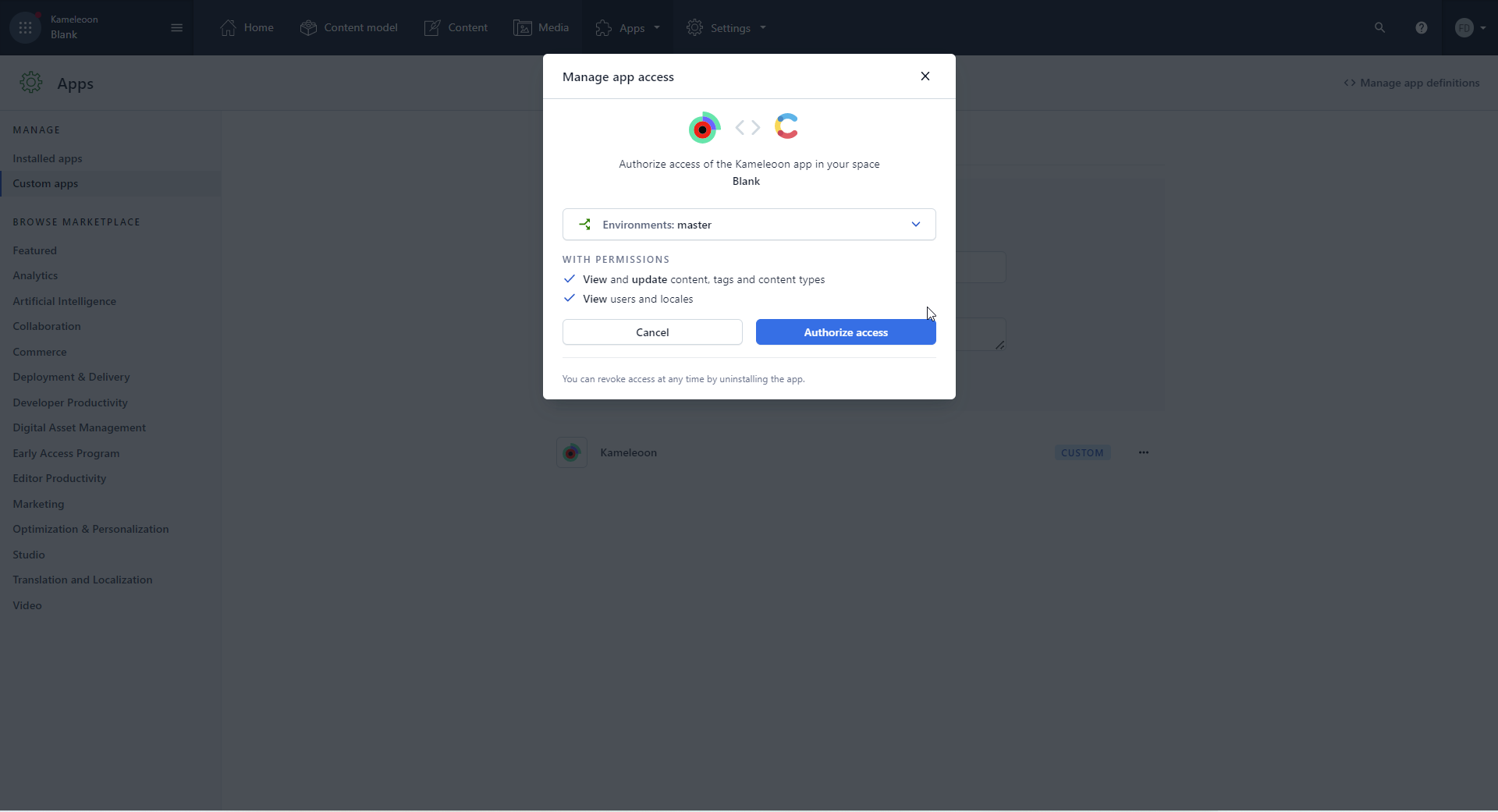This screenshot has width=1498, height=812.
Task: Click the Content pencil icon
Action: click(432, 27)
